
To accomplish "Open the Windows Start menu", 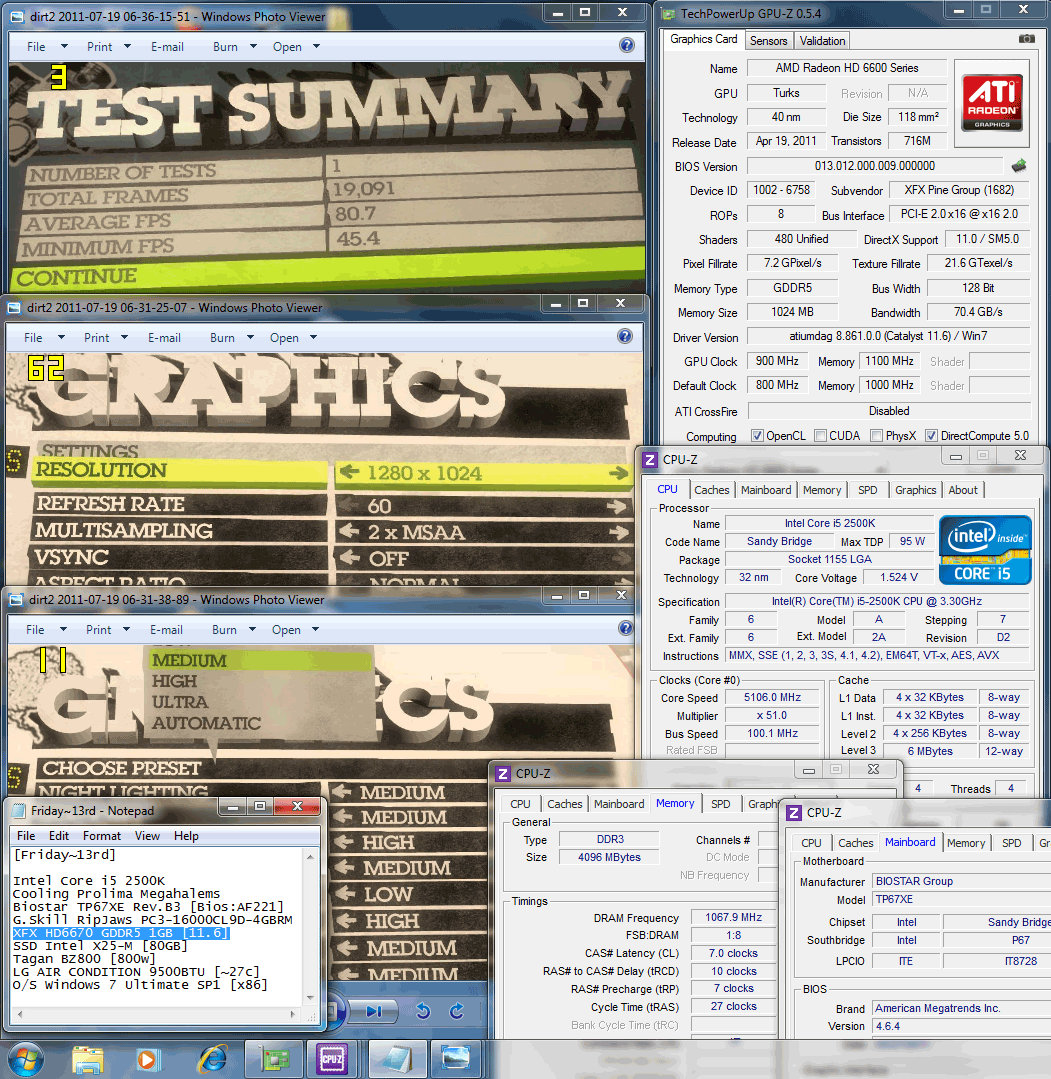I will click(25, 1060).
